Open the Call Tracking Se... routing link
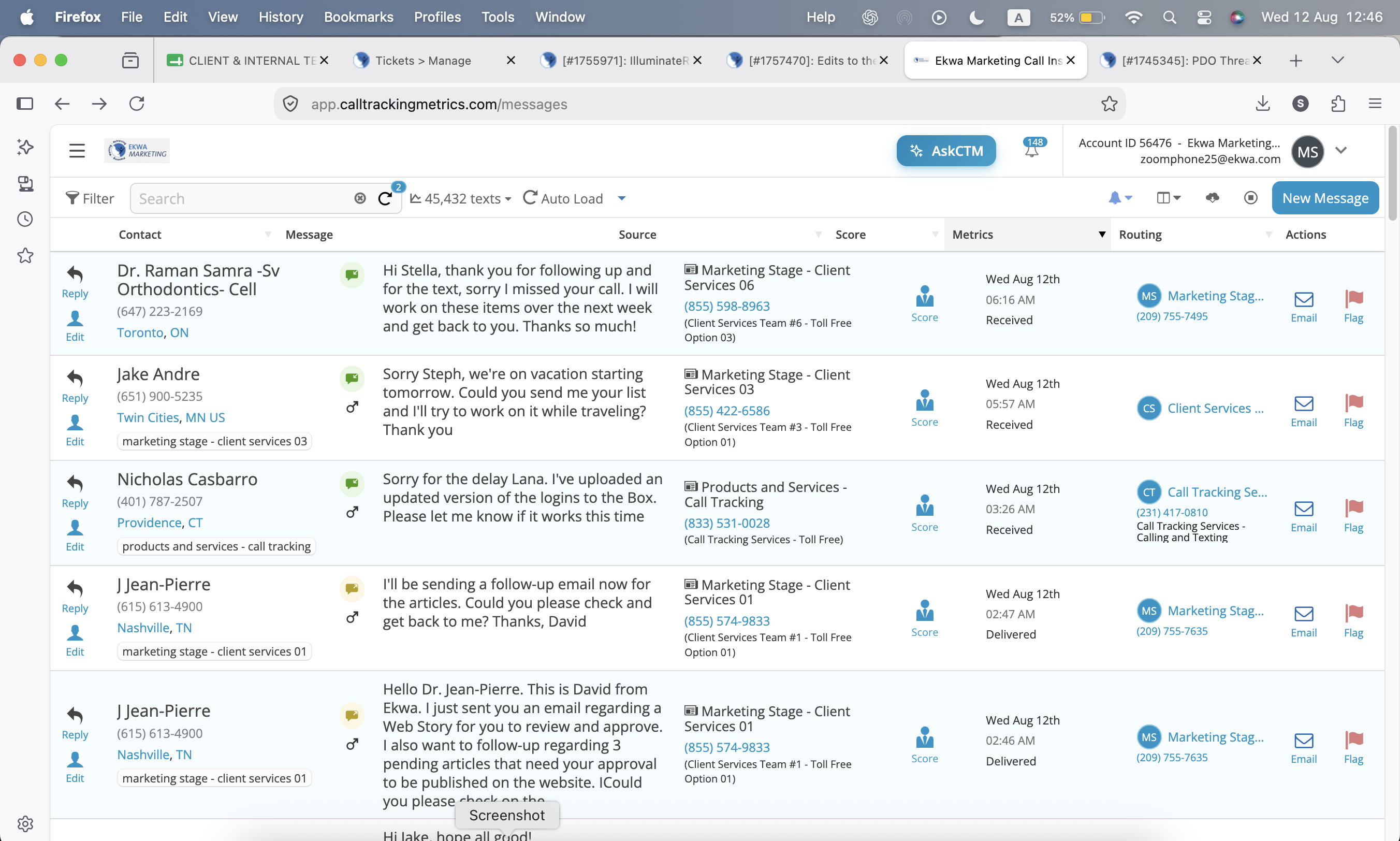1400x841 pixels. click(1217, 492)
